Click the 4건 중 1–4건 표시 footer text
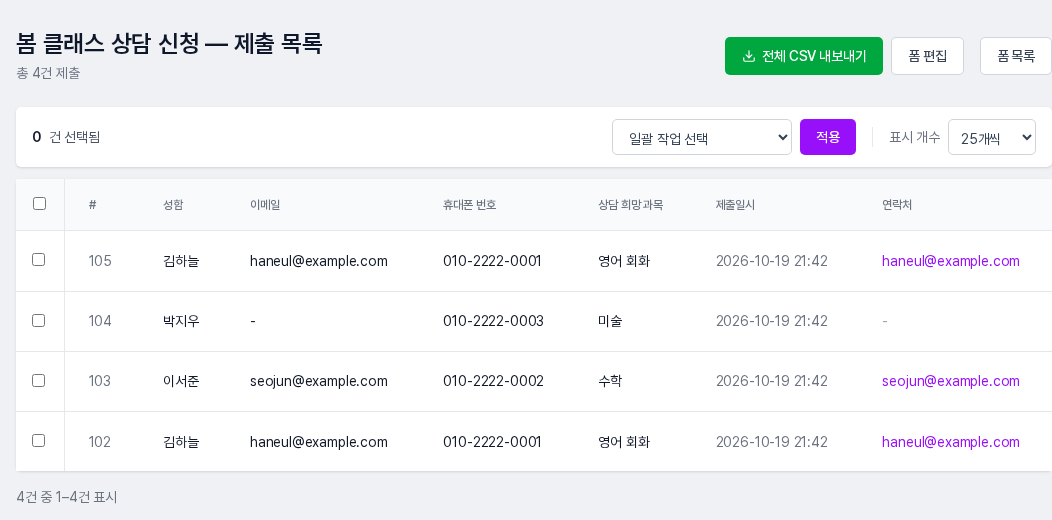1052x520 pixels. (x=67, y=497)
